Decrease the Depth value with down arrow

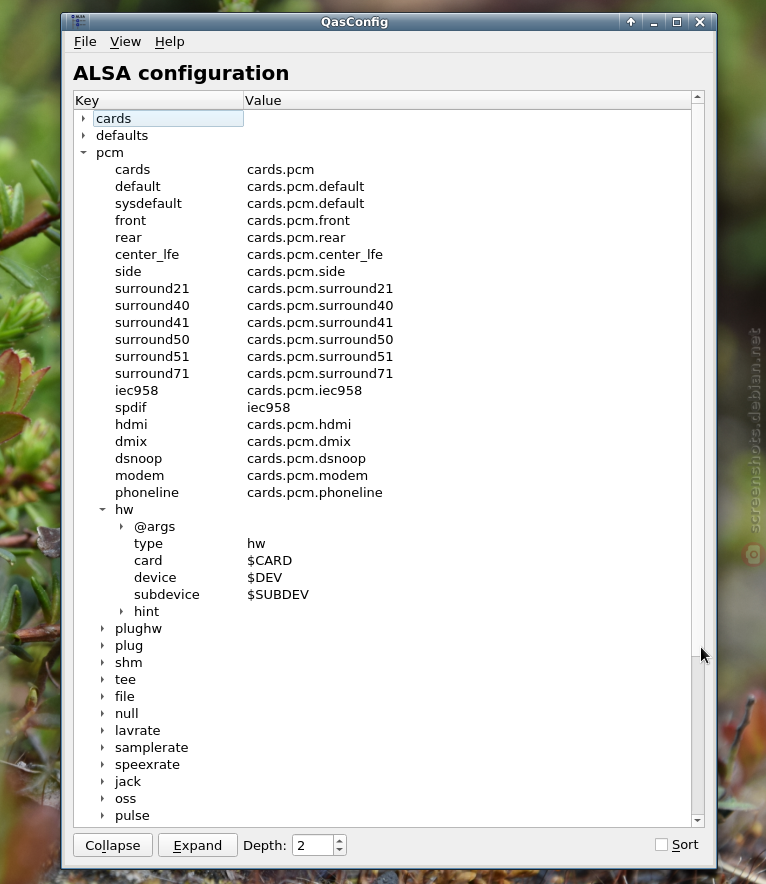pos(339,850)
